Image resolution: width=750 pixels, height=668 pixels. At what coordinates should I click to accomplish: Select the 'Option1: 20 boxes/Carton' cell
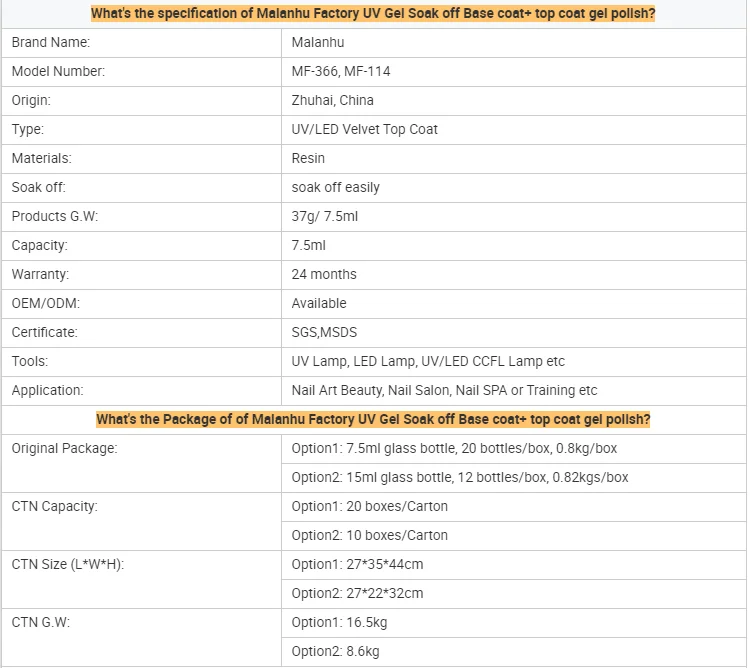point(370,507)
